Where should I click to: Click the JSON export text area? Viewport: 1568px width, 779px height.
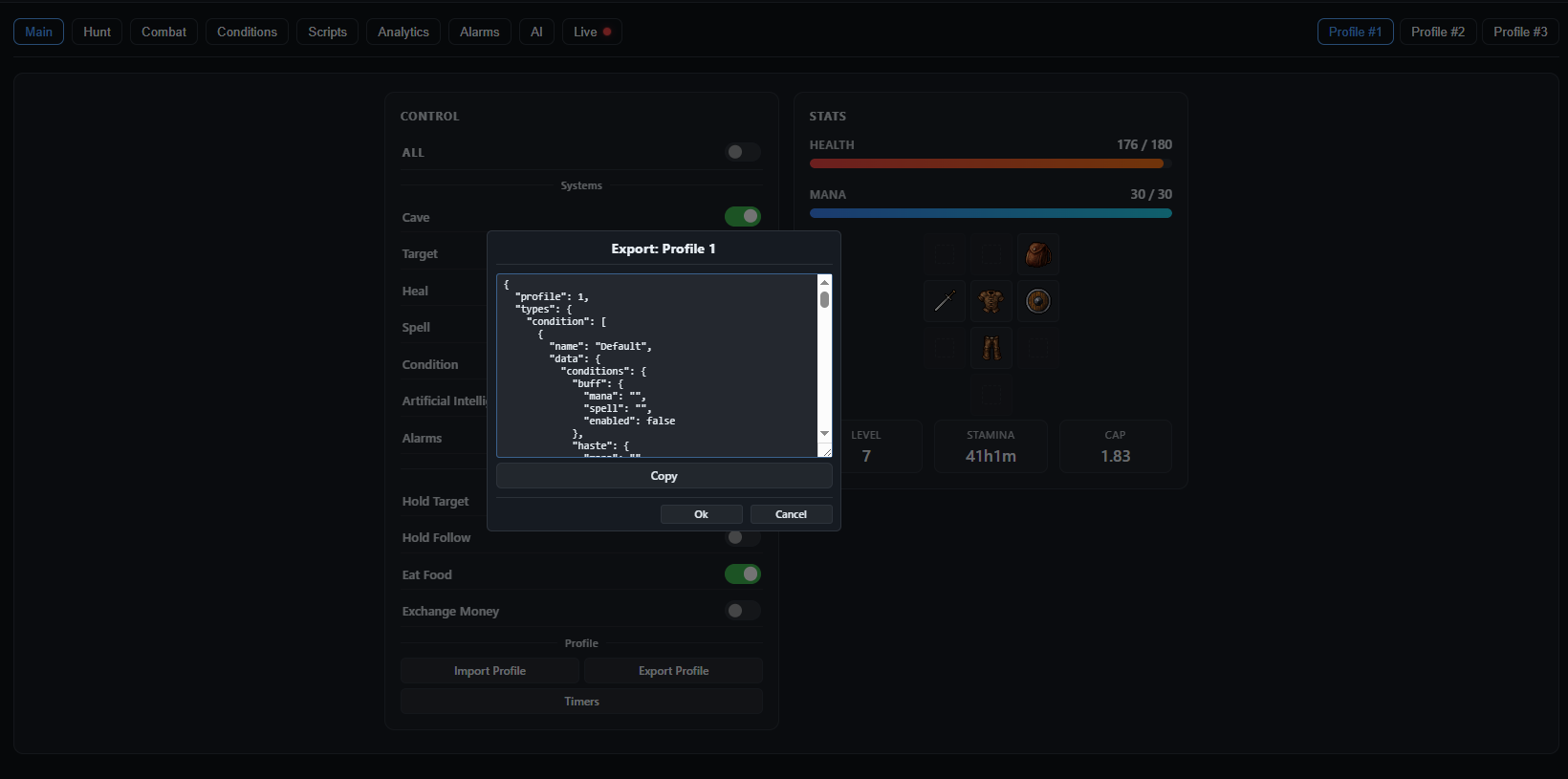click(658, 366)
